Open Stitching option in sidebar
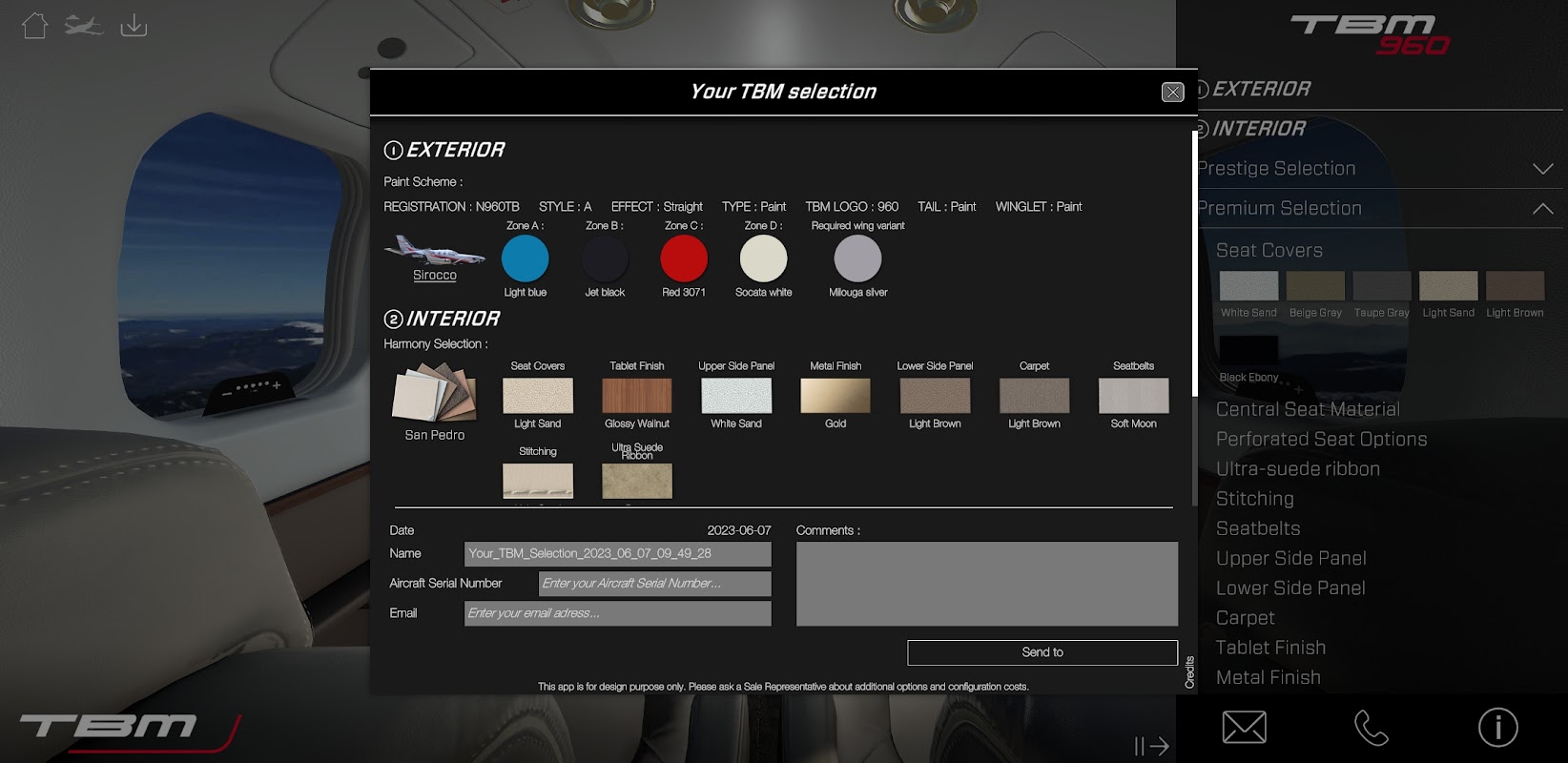Viewport: 1568px width, 763px height. pyautogui.click(x=1255, y=499)
